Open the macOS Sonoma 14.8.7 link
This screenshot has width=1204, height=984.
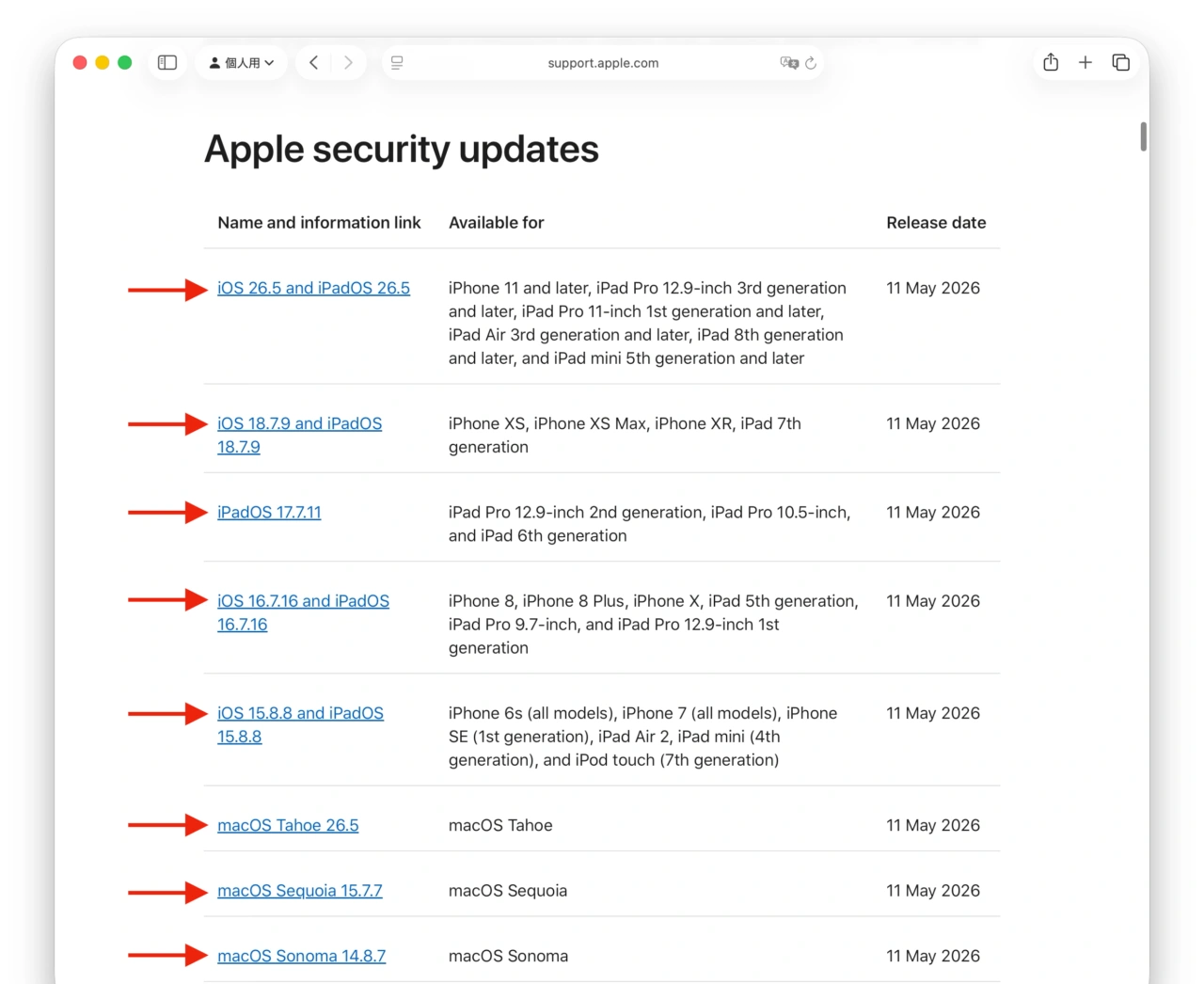(x=301, y=956)
